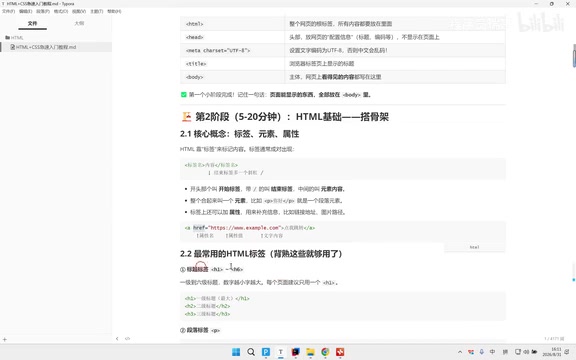Open Chrome from the taskbar
This screenshot has width=576, height=360.
pyautogui.click(x=325, y=352)
